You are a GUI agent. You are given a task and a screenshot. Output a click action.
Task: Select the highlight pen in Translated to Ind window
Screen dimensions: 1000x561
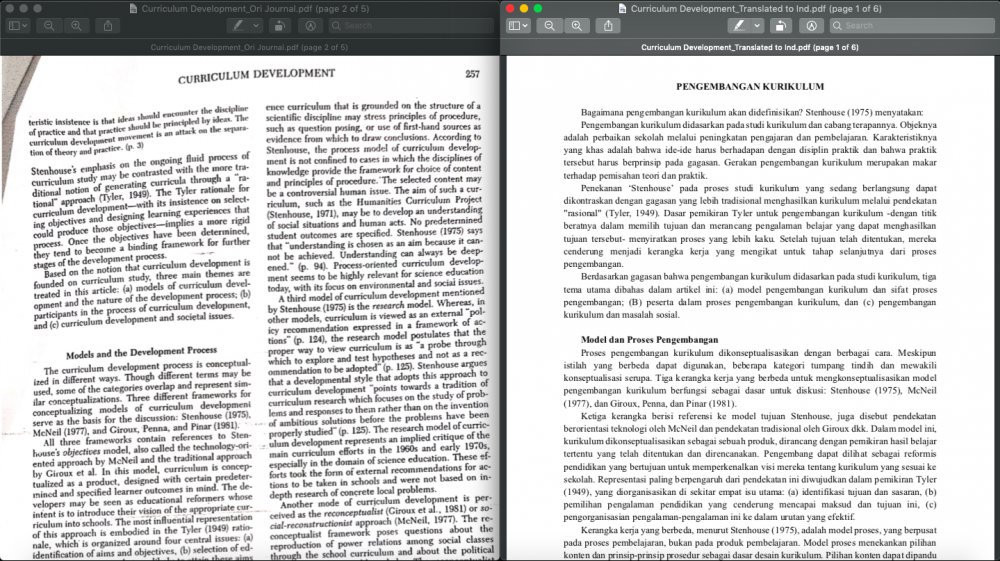coord(739,26)
